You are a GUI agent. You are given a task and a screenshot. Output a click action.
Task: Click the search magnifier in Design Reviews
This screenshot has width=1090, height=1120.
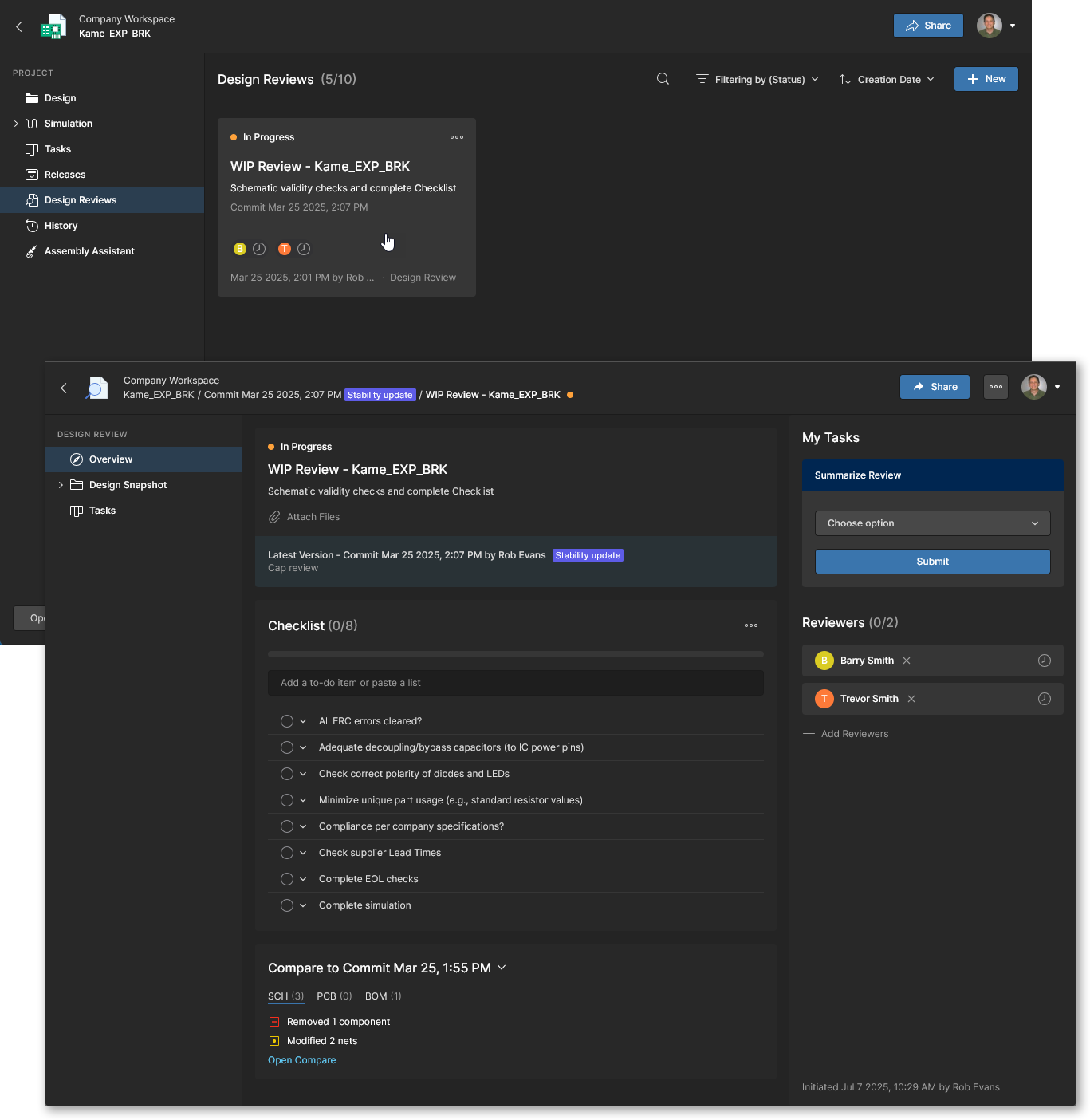[663, 79]
